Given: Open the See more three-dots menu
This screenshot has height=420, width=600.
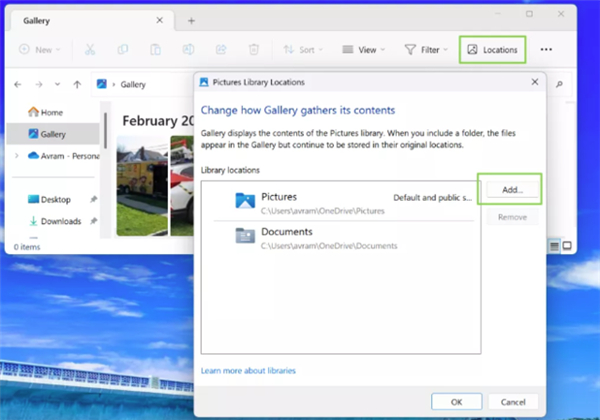Looking at the screenshot, I should coord(546,49).
